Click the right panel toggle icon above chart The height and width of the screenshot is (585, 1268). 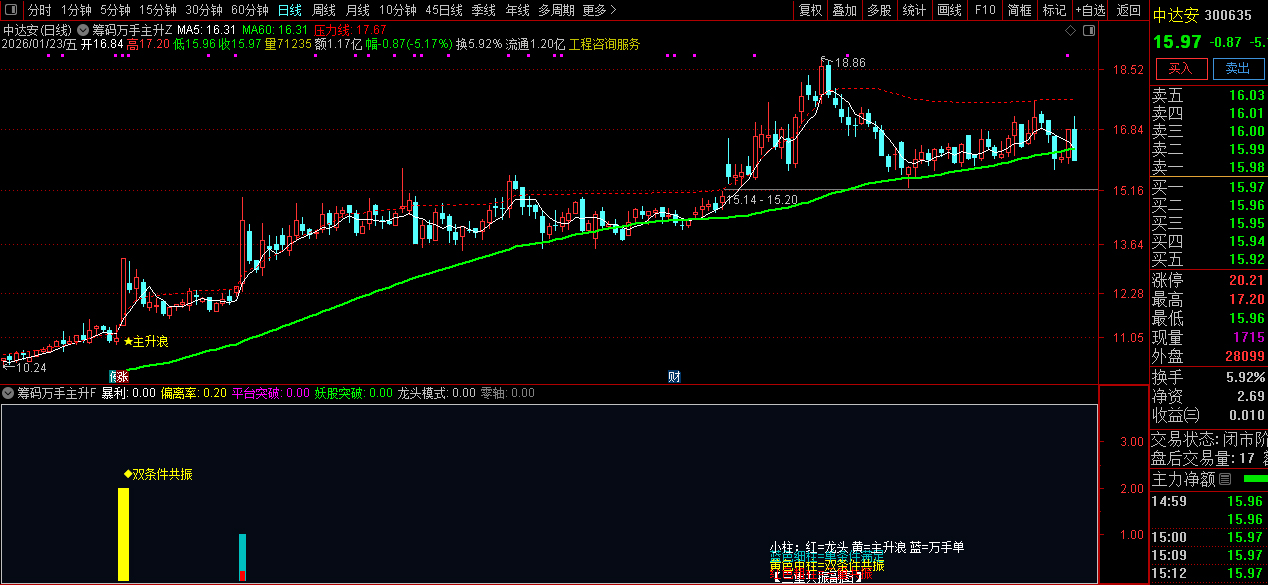[1089, 31]
